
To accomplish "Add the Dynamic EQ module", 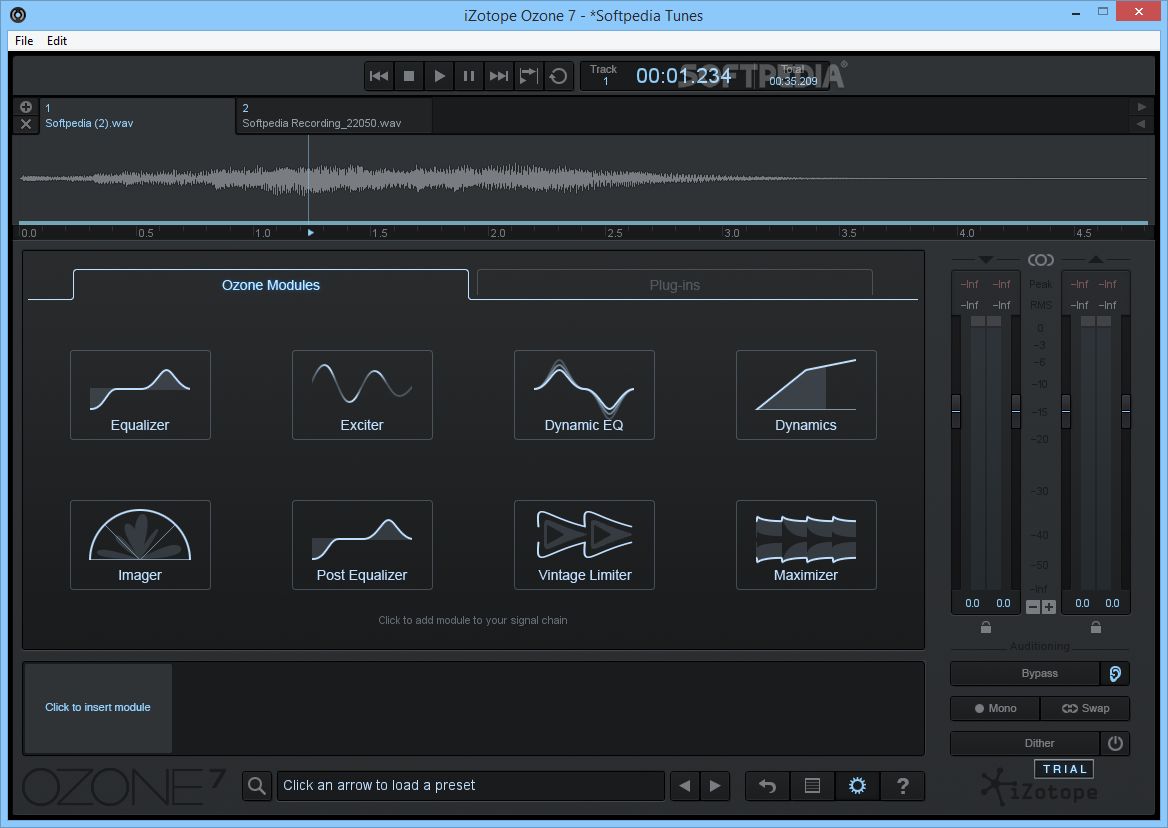I will click(584, 395).
